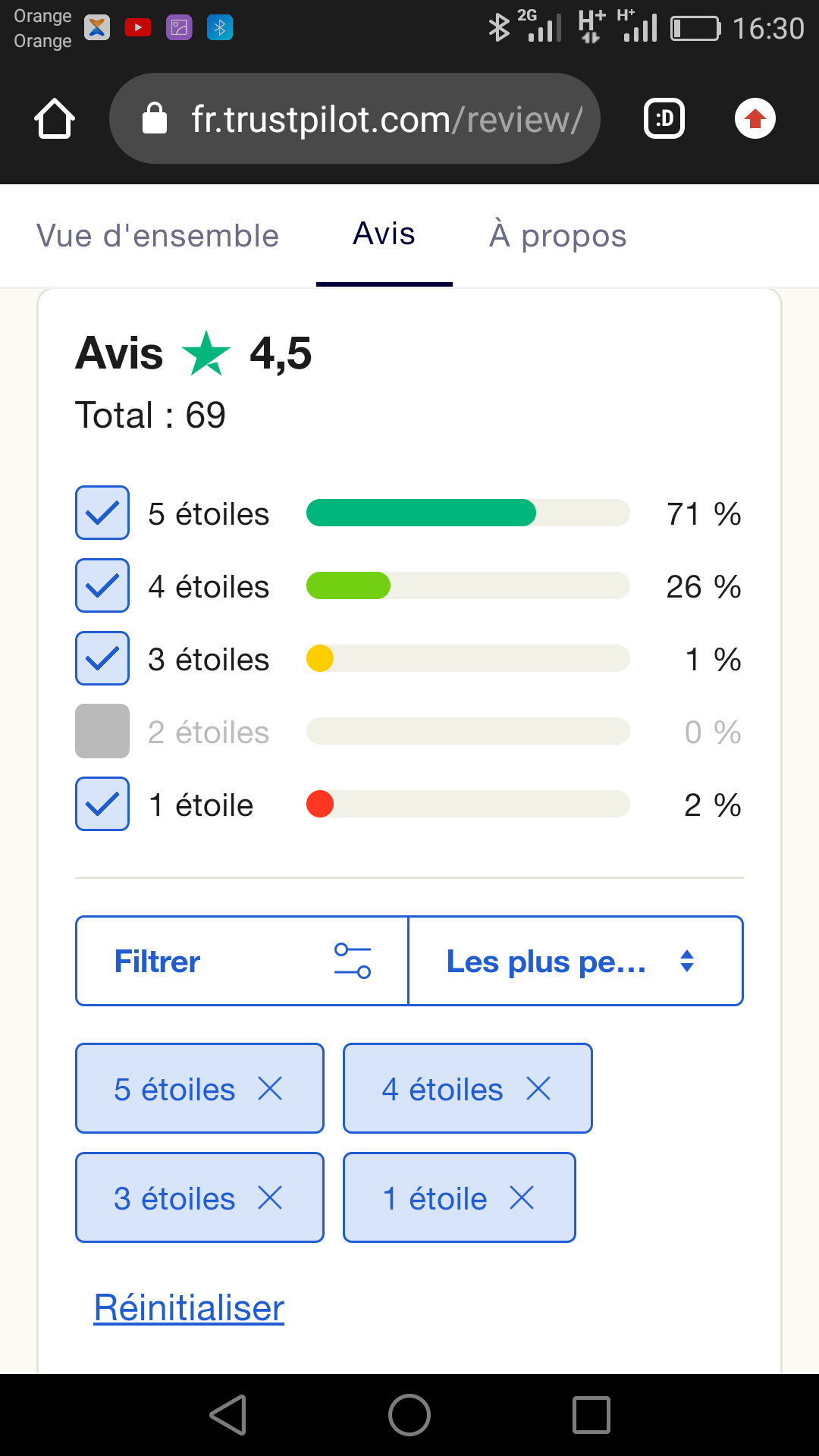Remove the 5 étoiles filter chip

click(x=270, y=1089)
